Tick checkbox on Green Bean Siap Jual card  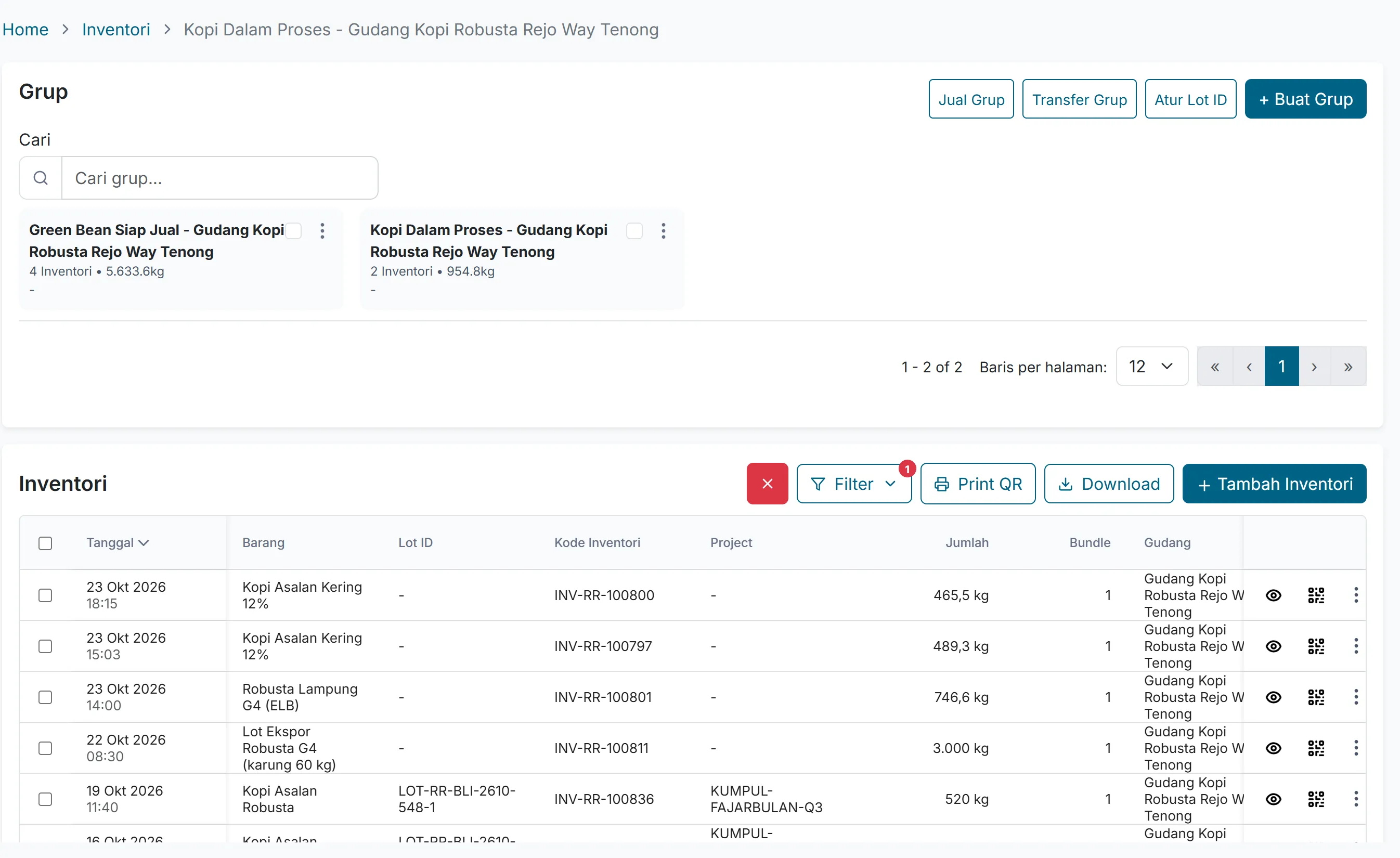click(x=293, y=231)
